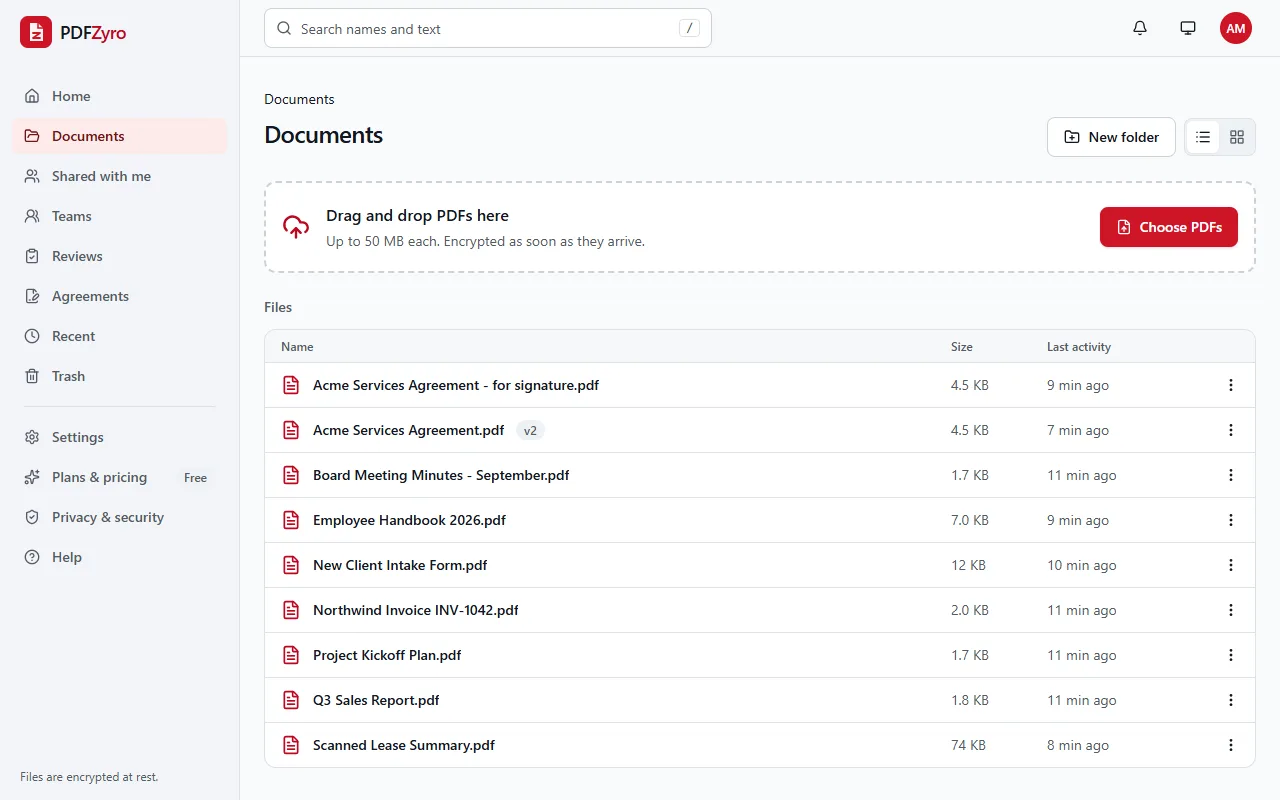Click the monitor display icon in header

point(1188,28)
